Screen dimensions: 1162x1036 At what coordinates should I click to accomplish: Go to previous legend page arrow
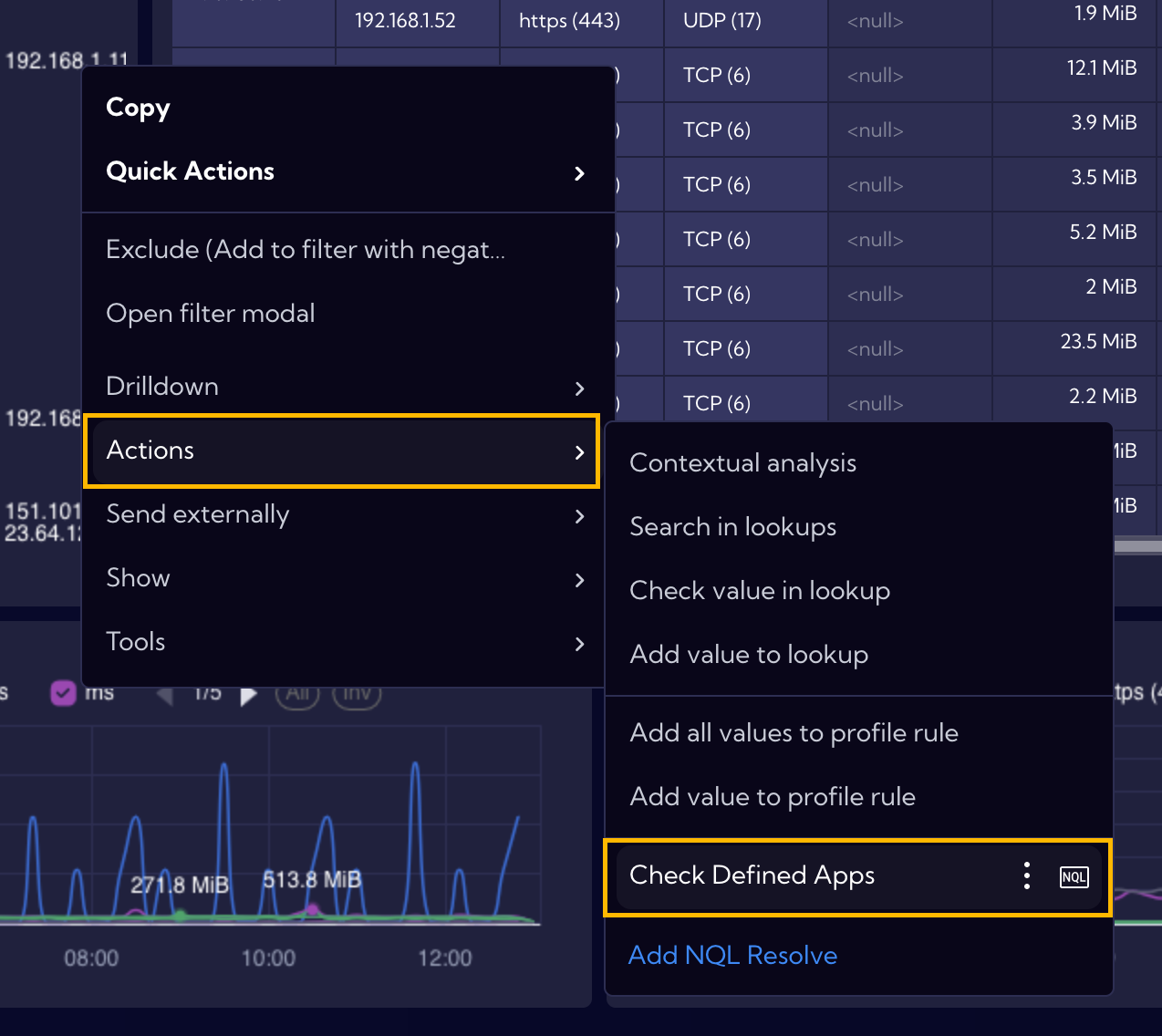(165, 695)
